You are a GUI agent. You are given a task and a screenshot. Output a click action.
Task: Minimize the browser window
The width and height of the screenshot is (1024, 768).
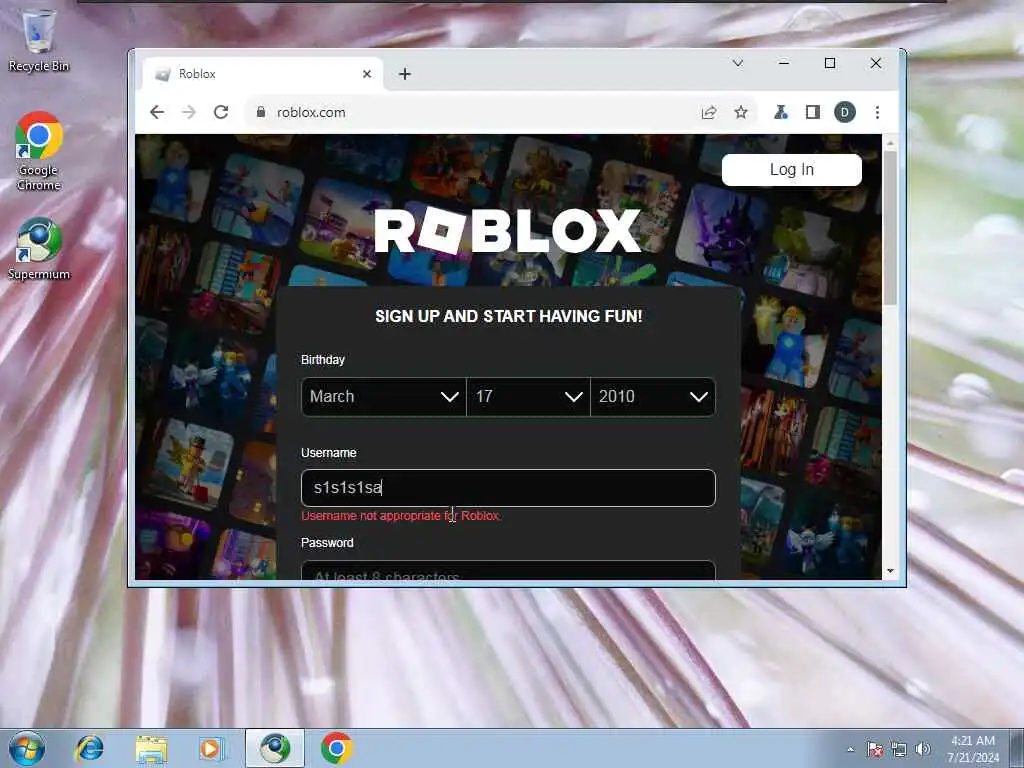(784, 63)
